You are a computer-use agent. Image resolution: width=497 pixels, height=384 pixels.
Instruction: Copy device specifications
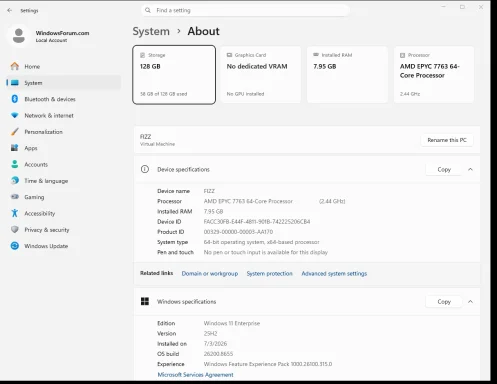[444, 169]
